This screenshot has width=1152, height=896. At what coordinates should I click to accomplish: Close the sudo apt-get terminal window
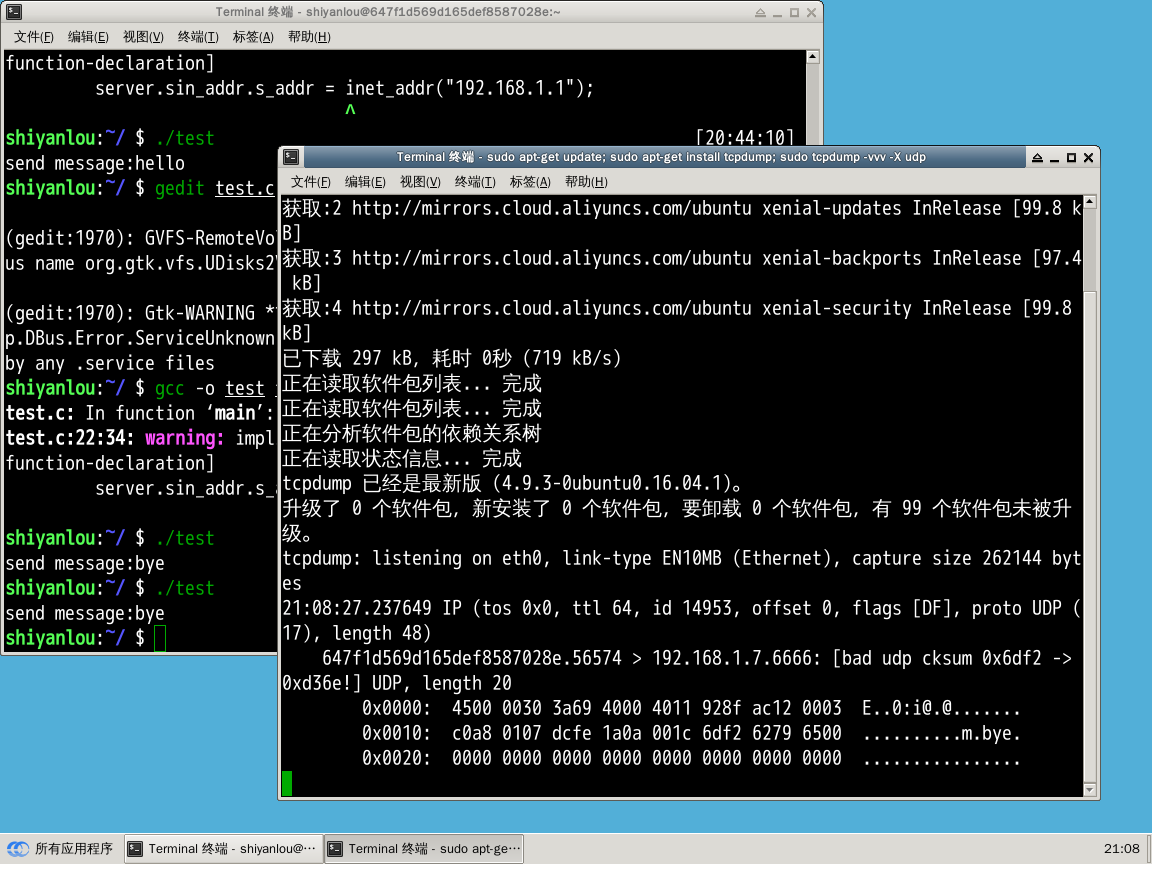coord(1088,157)
